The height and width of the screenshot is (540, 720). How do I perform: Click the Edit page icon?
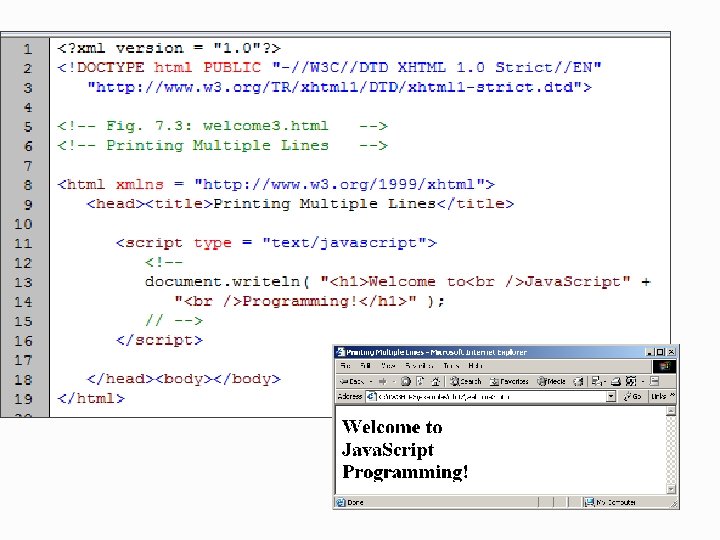pos(631,381)
